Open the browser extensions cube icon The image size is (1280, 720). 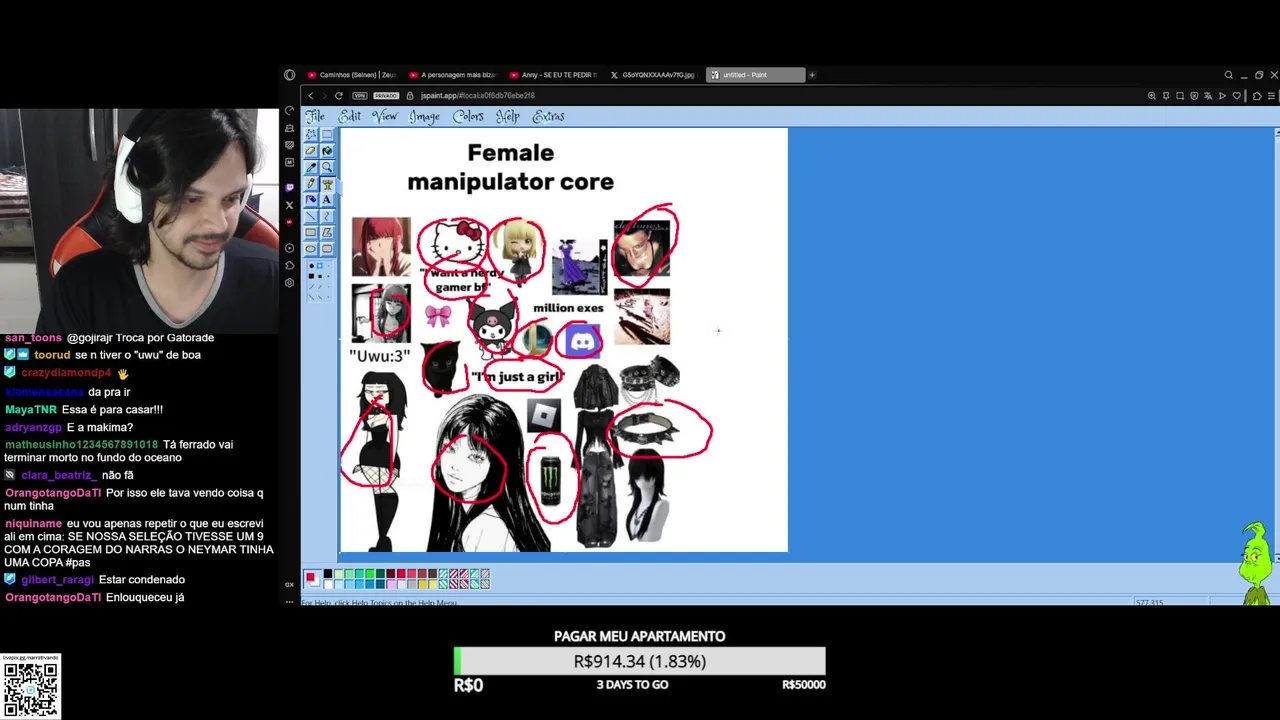(x=1257, y=96)
